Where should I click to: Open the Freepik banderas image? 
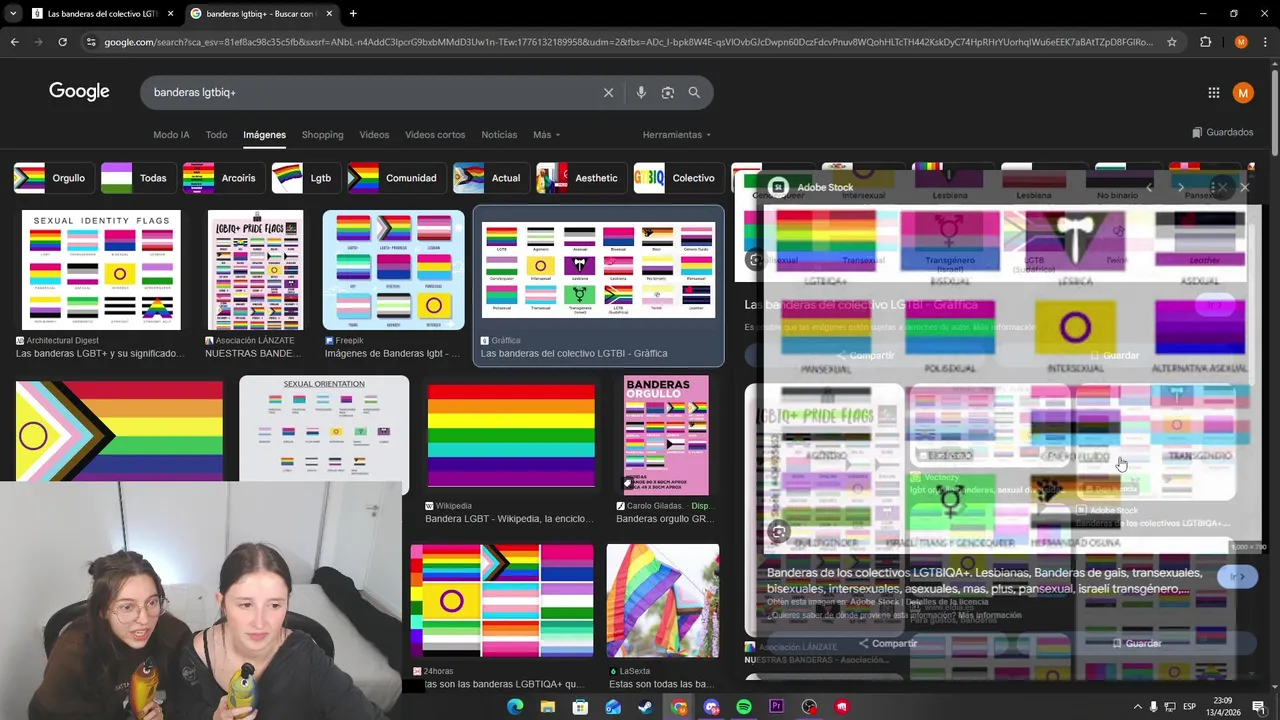(393, 270)
